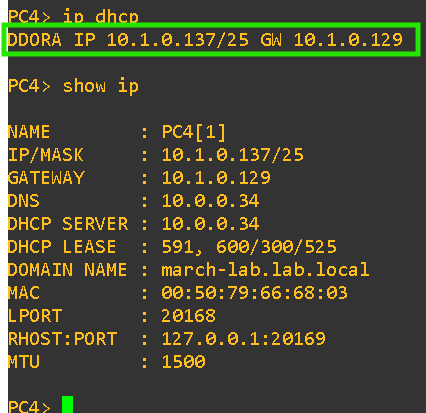Click the last PC4> prompt
This screenshot has height=413, width=426.
pos(29,406)
